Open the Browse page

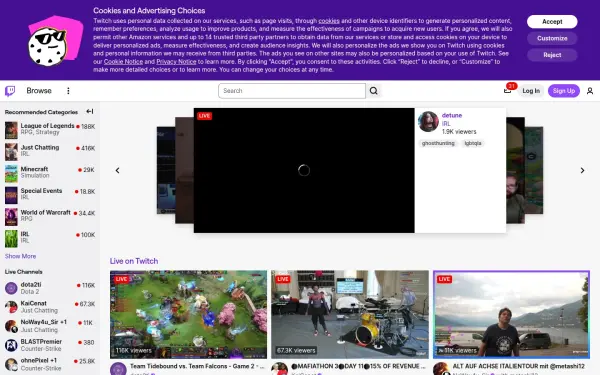point(39,91)
